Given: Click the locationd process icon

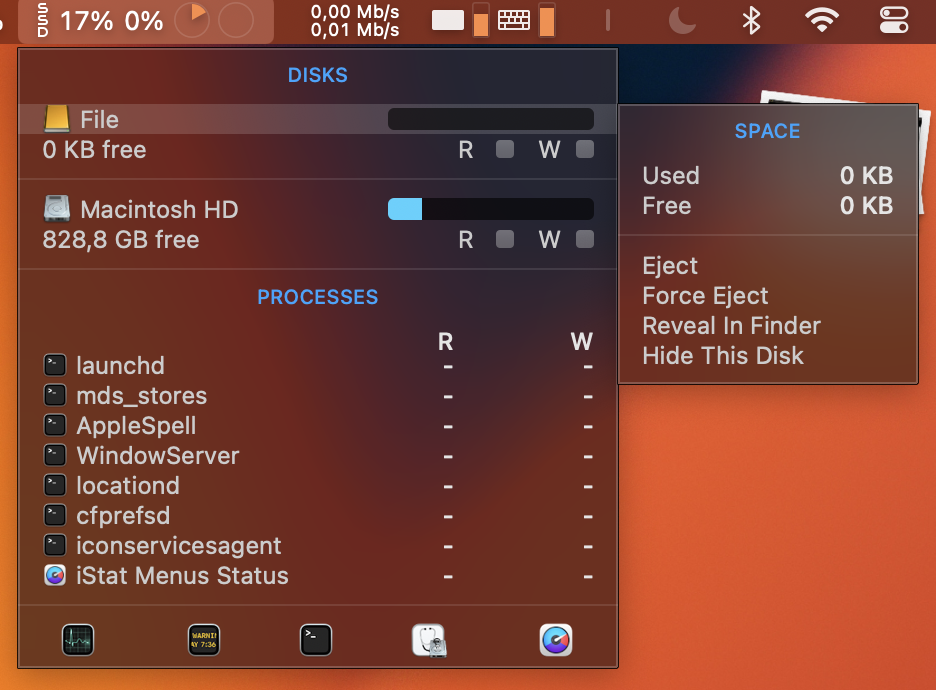Looking at the screenshot, I should point(55,485).
